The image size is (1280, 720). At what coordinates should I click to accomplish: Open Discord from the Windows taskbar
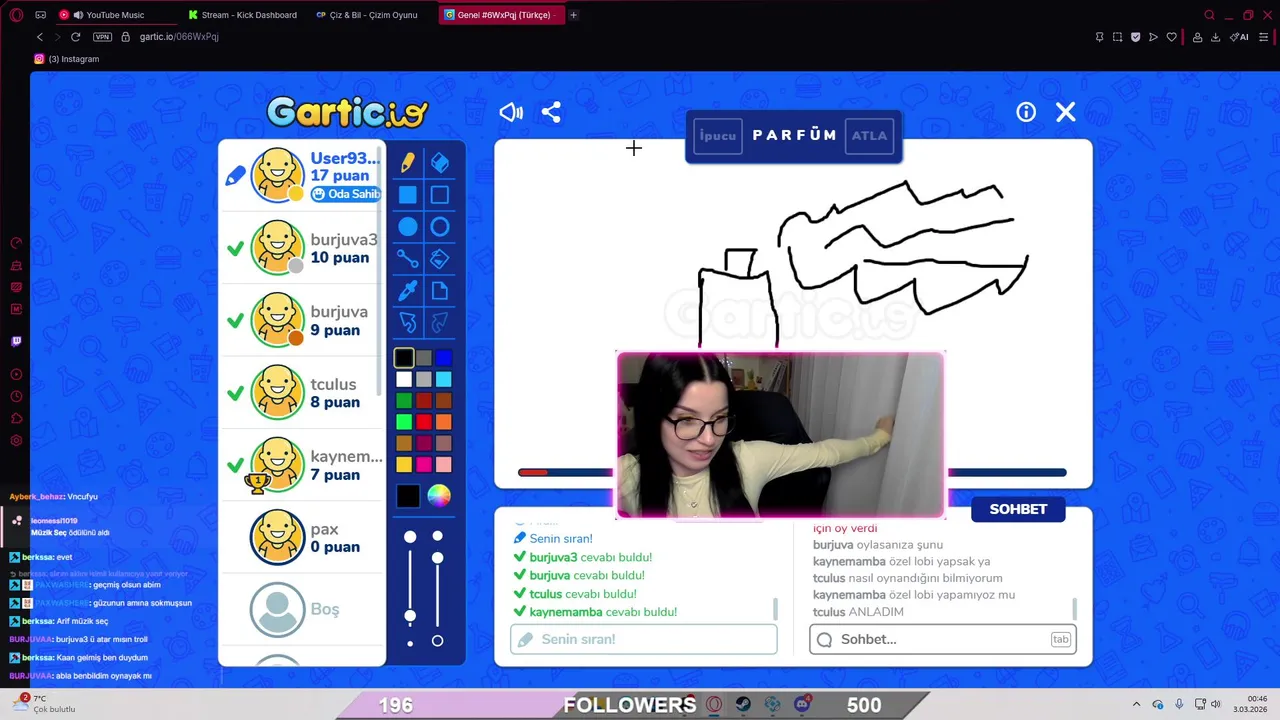tap(802, 704)
